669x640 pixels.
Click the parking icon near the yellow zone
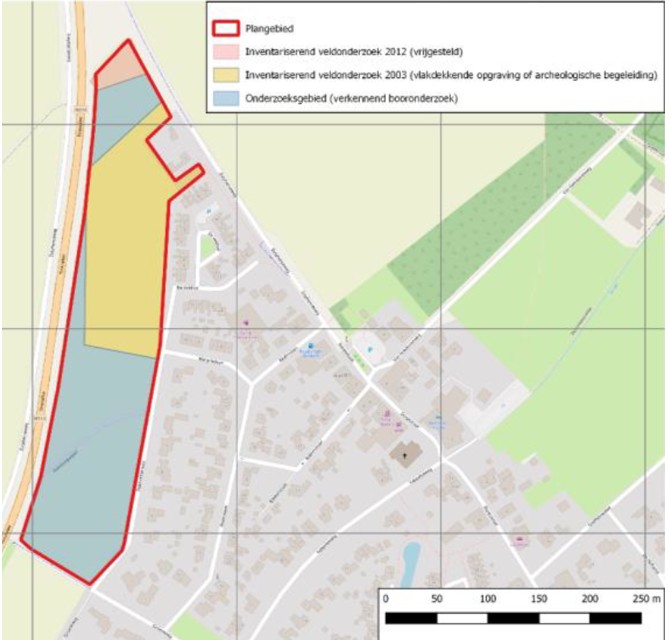[x=209, y=211]
